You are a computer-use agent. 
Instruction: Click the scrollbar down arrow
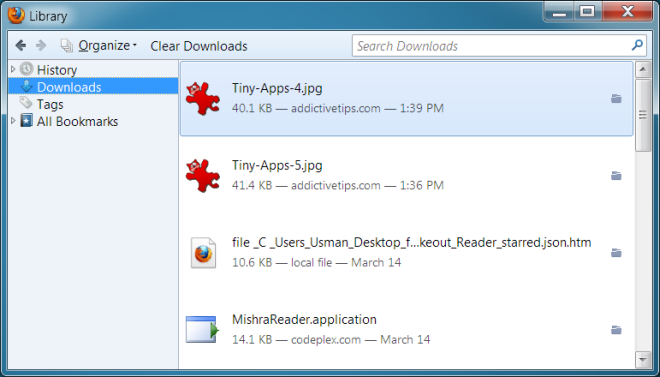click(643, 360)
